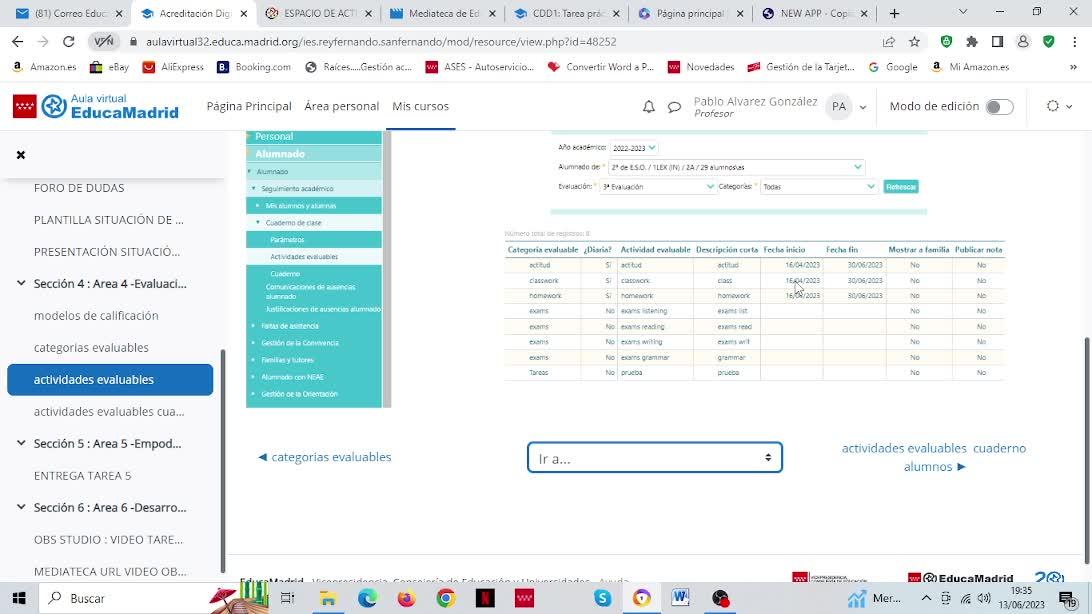Open the theme settings sun-shaped icon

pyautogui.click(x=1053, y=106)
